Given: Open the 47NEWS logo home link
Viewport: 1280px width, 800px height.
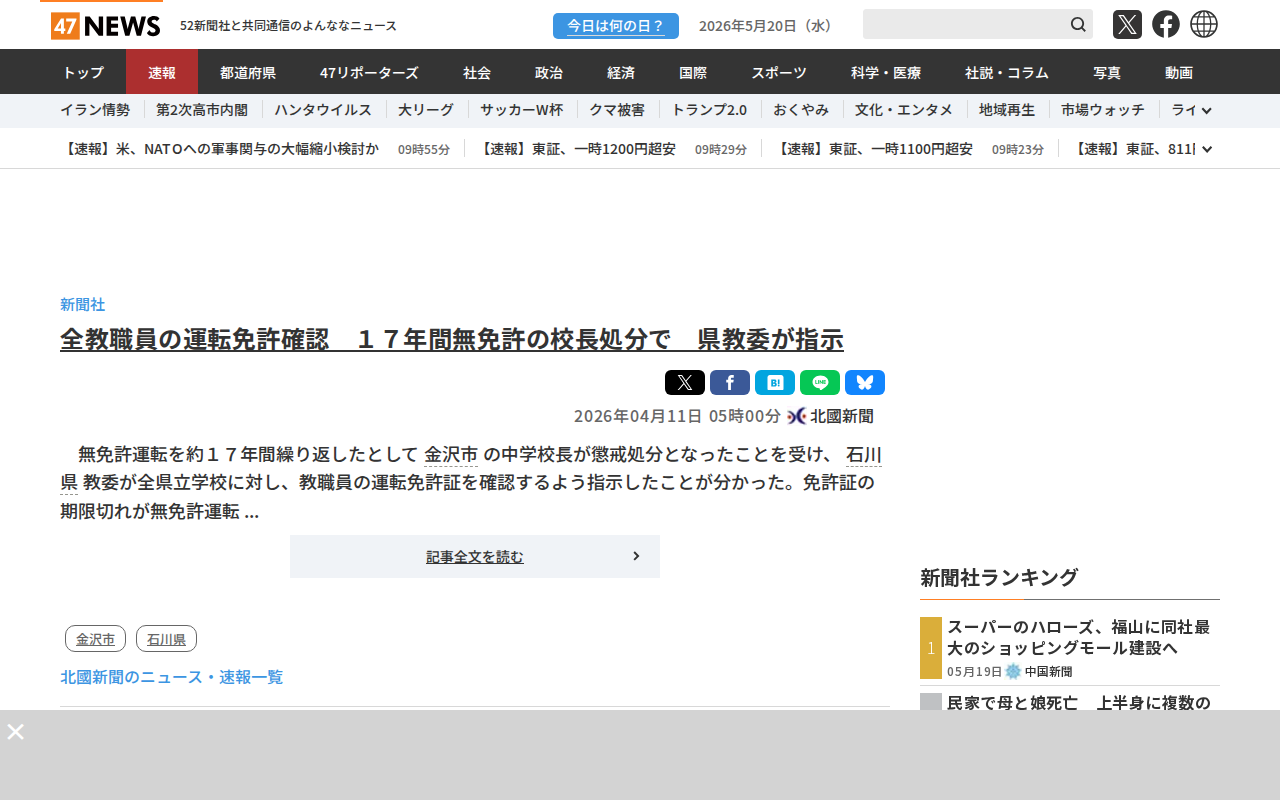Looking at the screenshot, I should 105,25.
